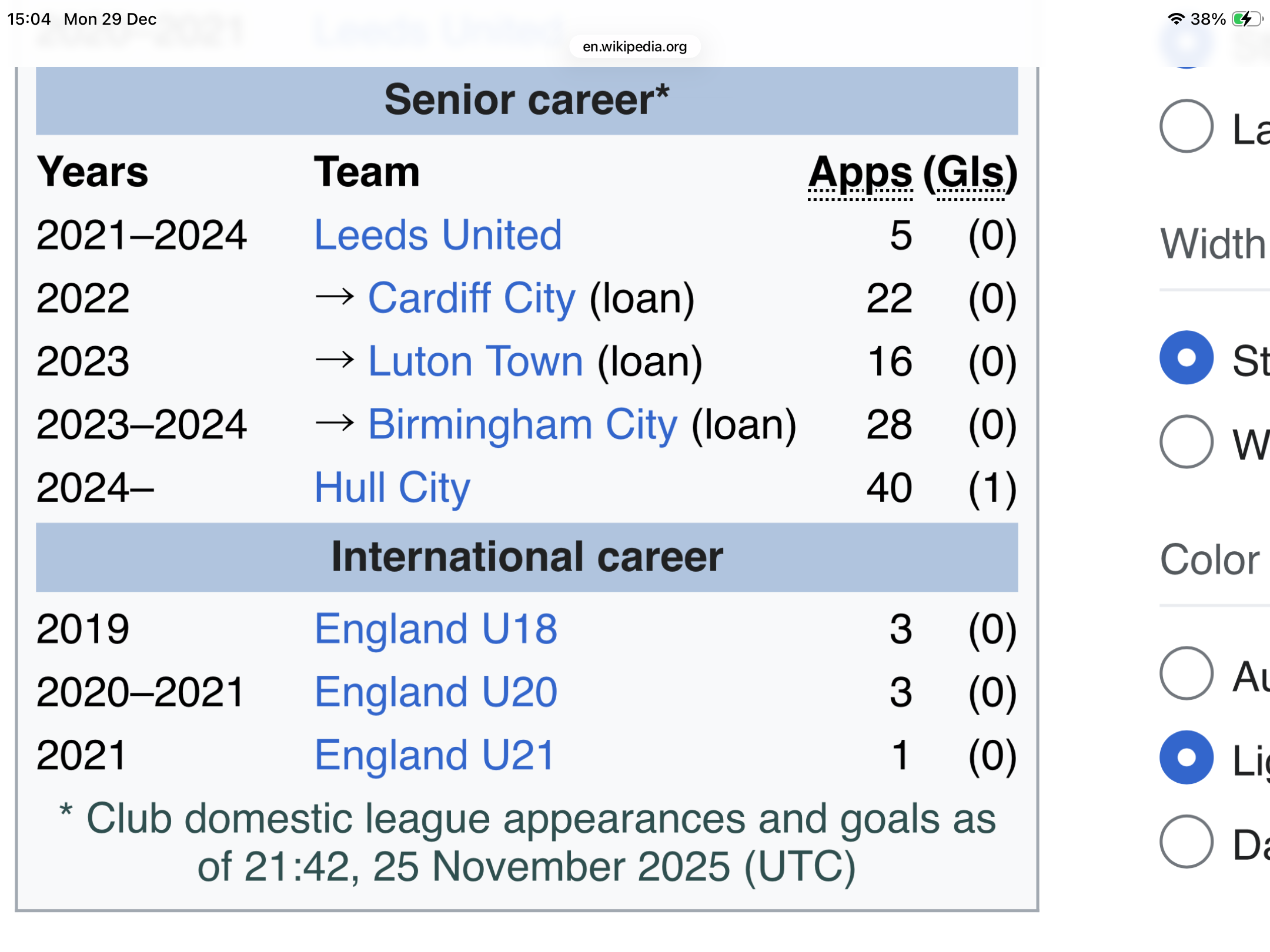Tap the Wi-Fi status icon
Viewport: 1270px width, 952px height.
[x=1176, y=19]
